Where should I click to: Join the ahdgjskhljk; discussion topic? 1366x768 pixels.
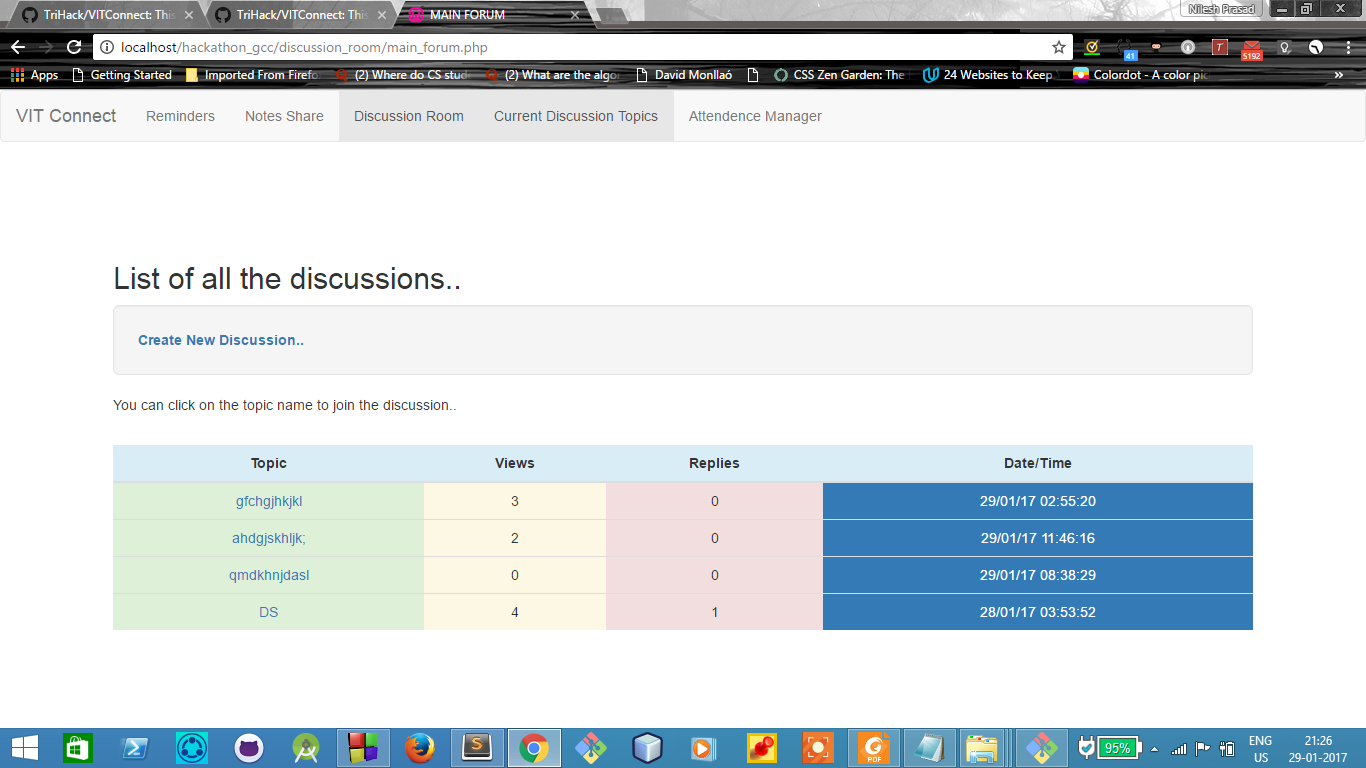[269, 538]
